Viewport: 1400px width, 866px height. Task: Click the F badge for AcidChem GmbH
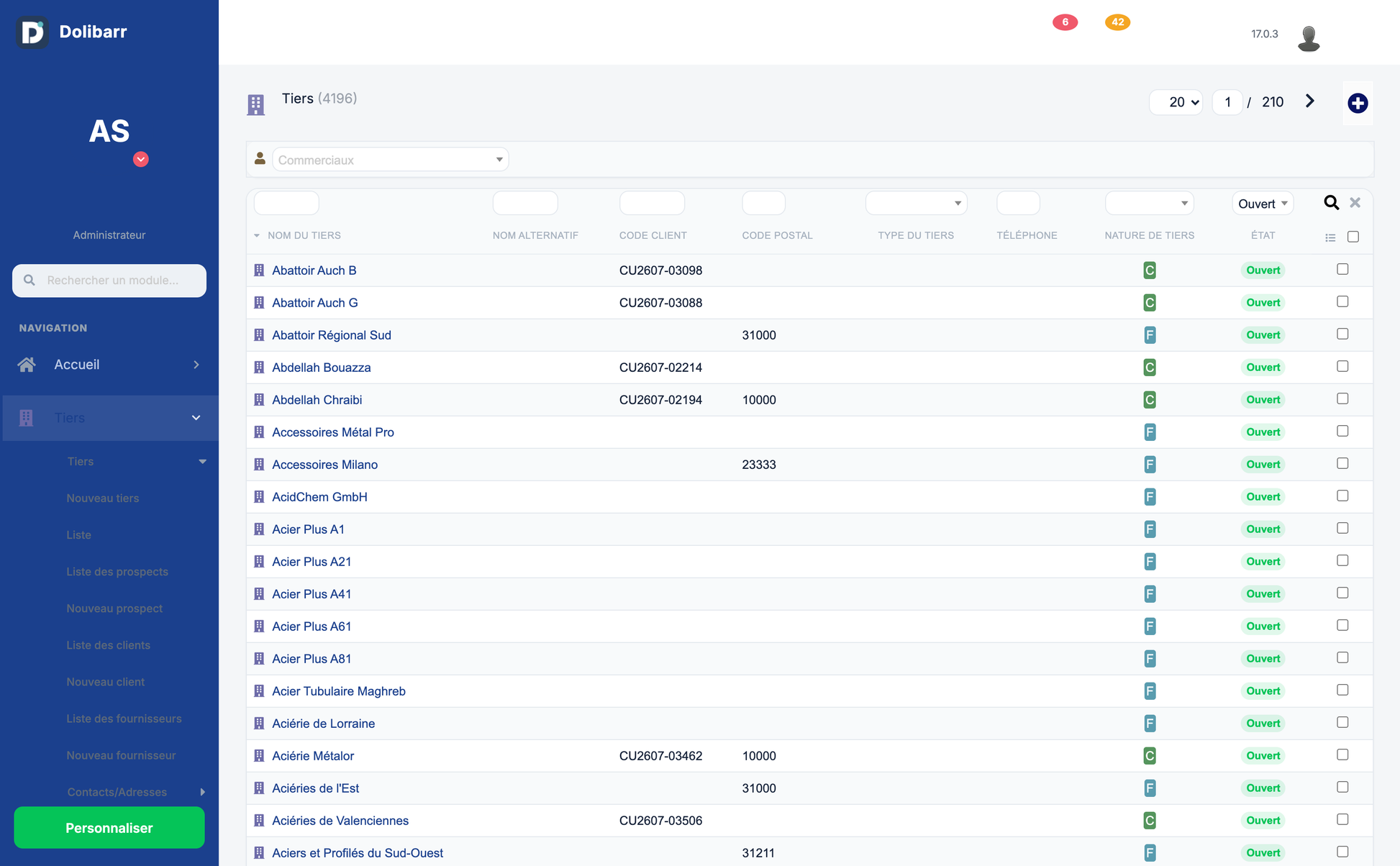coord(1150,497)
